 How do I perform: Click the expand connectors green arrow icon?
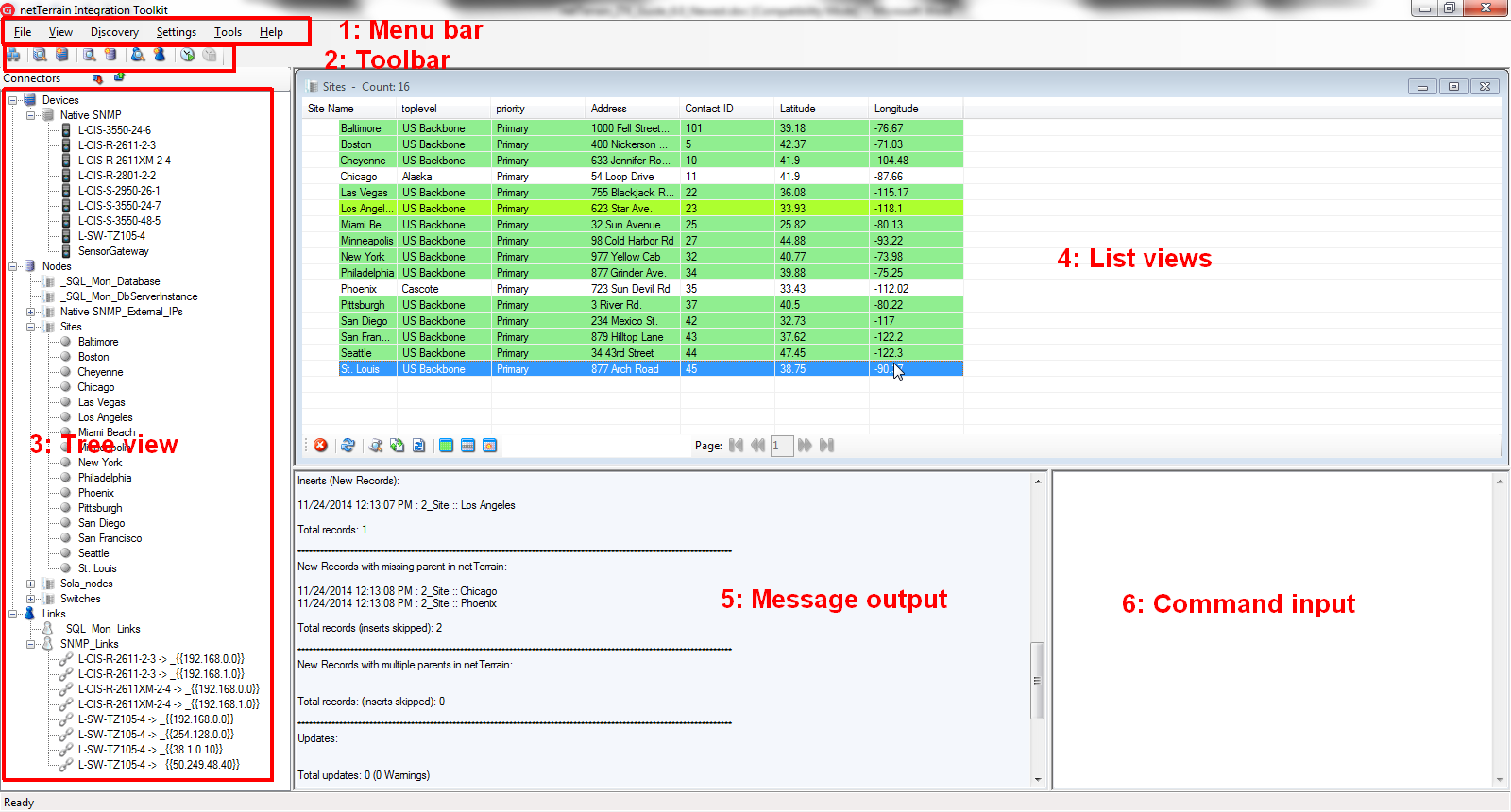pyautogui.click(x=119, y=77)
